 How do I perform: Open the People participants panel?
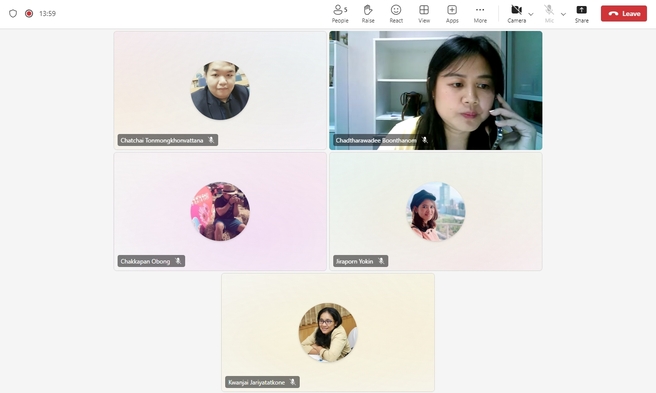click(340, 14)
